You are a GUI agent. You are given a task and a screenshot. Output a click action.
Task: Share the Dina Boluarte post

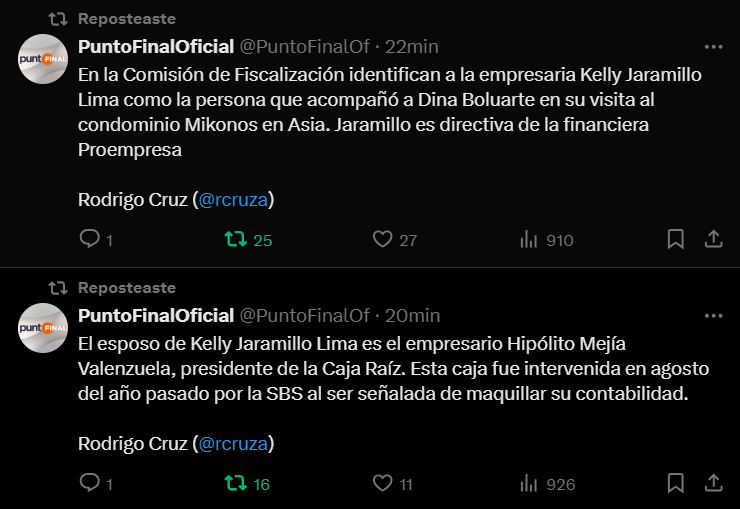pyautogui.click(x=714, y=240)
